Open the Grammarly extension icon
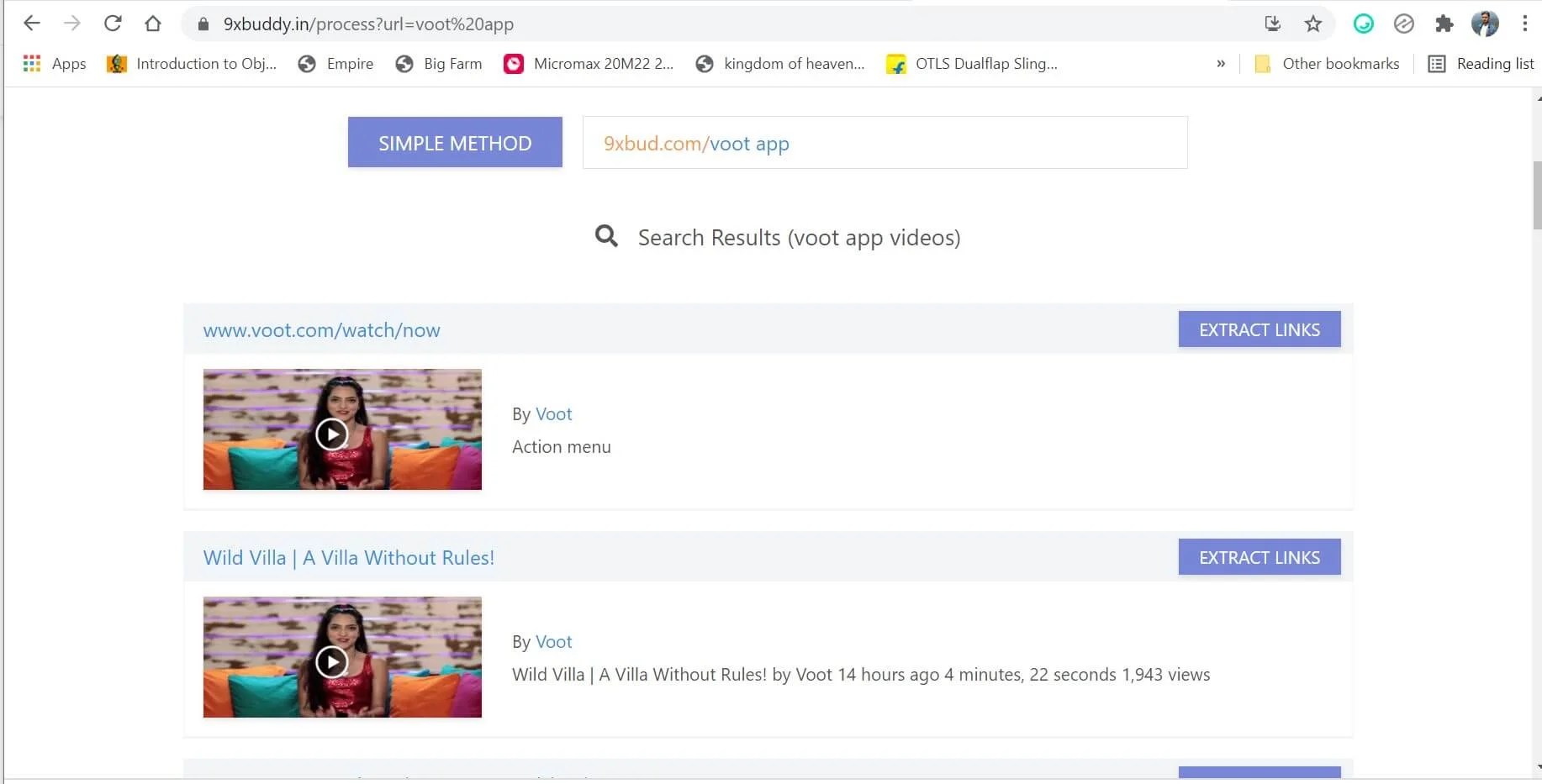This screenshot has height=784, width=1542. (1364, 24)
